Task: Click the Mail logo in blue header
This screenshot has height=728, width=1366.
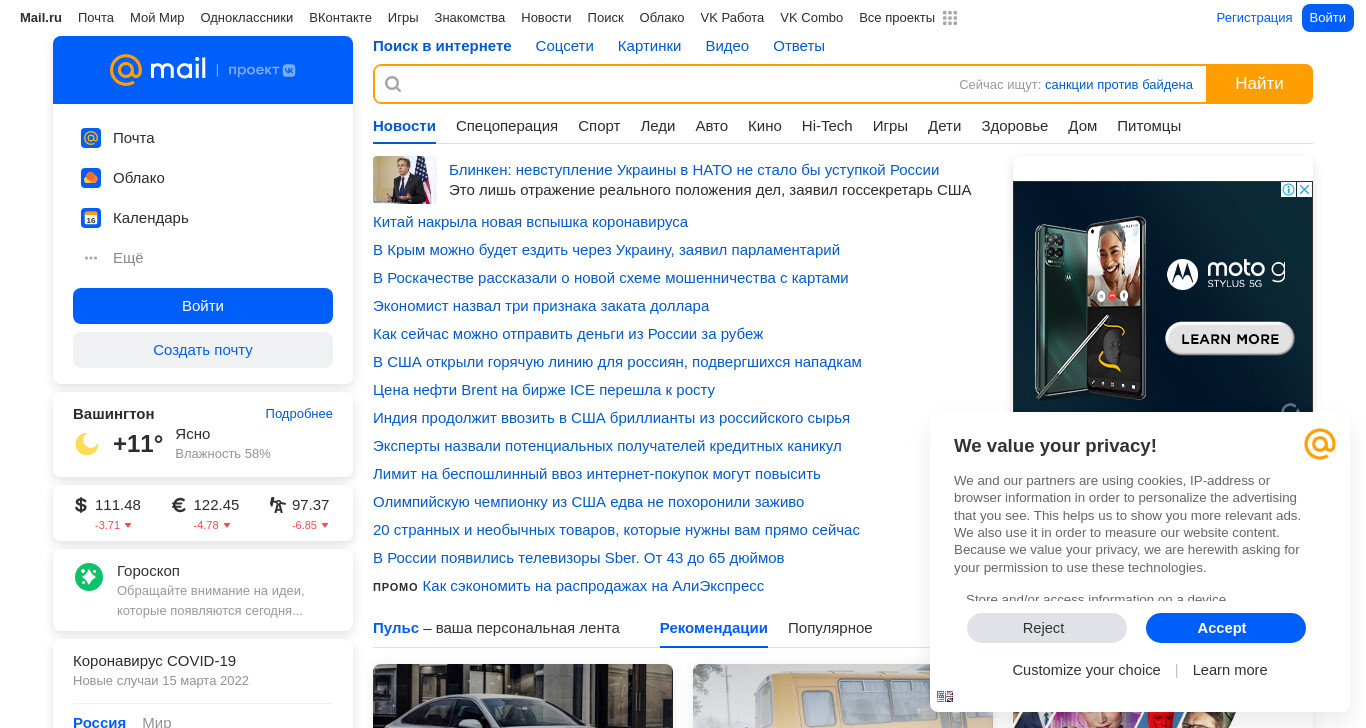Action: [158, 70]
